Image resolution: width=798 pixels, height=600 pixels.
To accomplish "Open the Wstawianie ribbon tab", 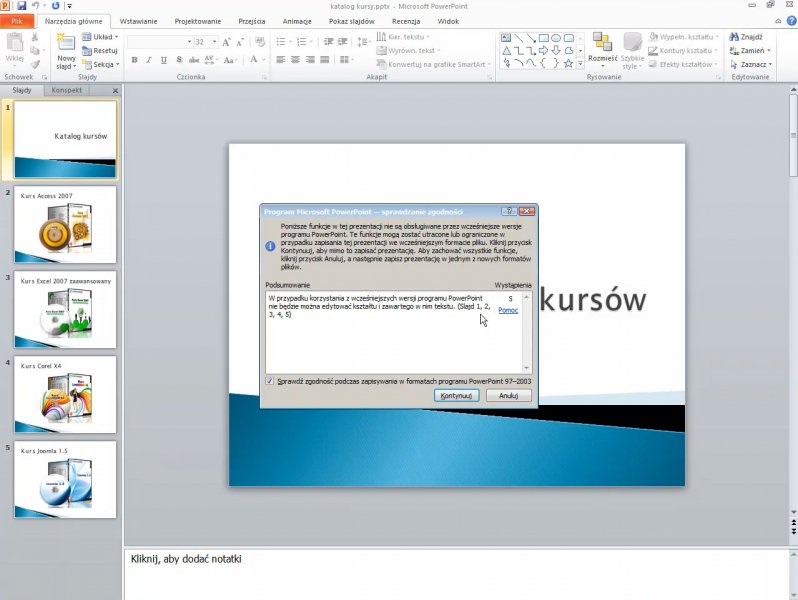I will tap(138, 20).
